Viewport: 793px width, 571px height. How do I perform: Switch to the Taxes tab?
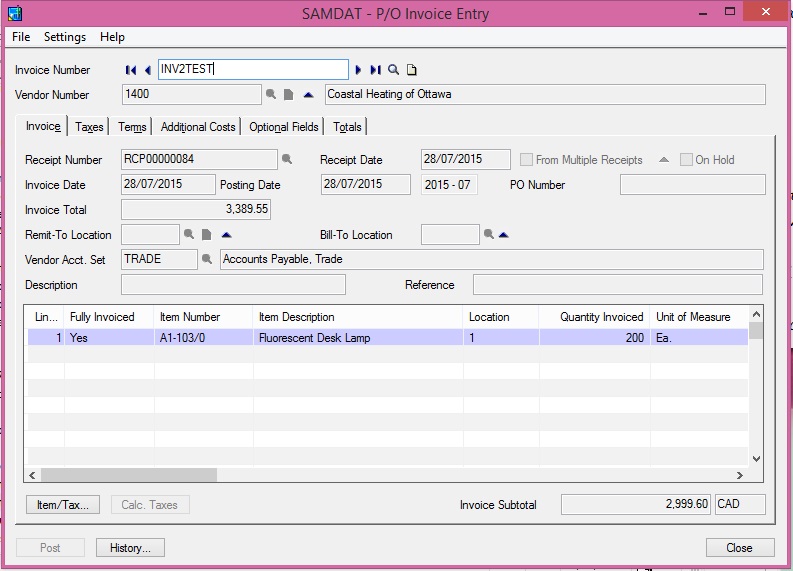tap(89, 127)
